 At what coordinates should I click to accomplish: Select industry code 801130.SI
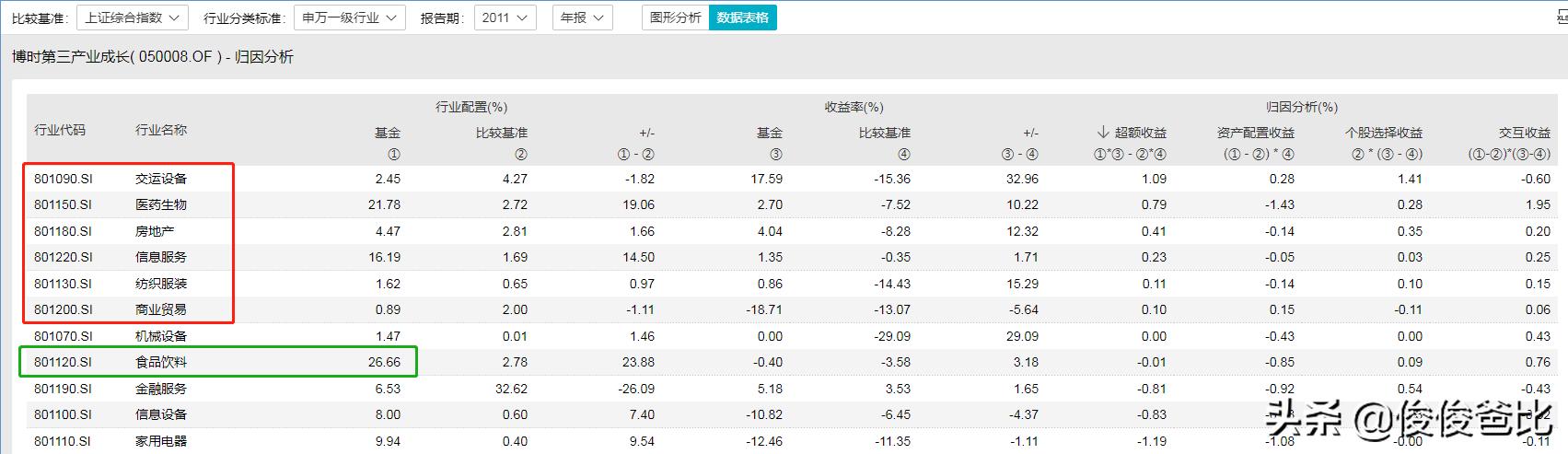(64, 284)
